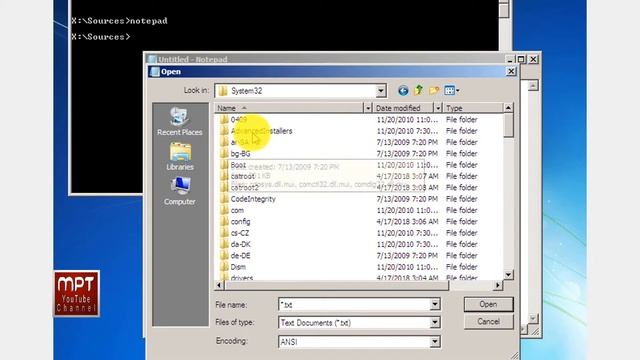Click the Notepad scrollbar down arrow
The image size is (640, 360).
(x=533, y=318)
